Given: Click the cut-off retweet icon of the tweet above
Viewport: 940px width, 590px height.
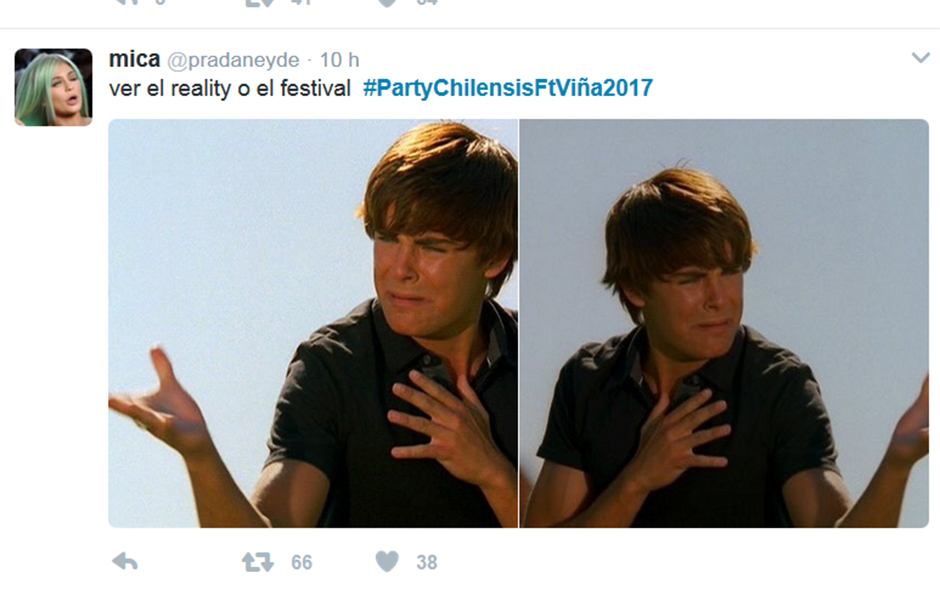Looking at the screenshot, I should pyautogui.click(x=259, y=3).
